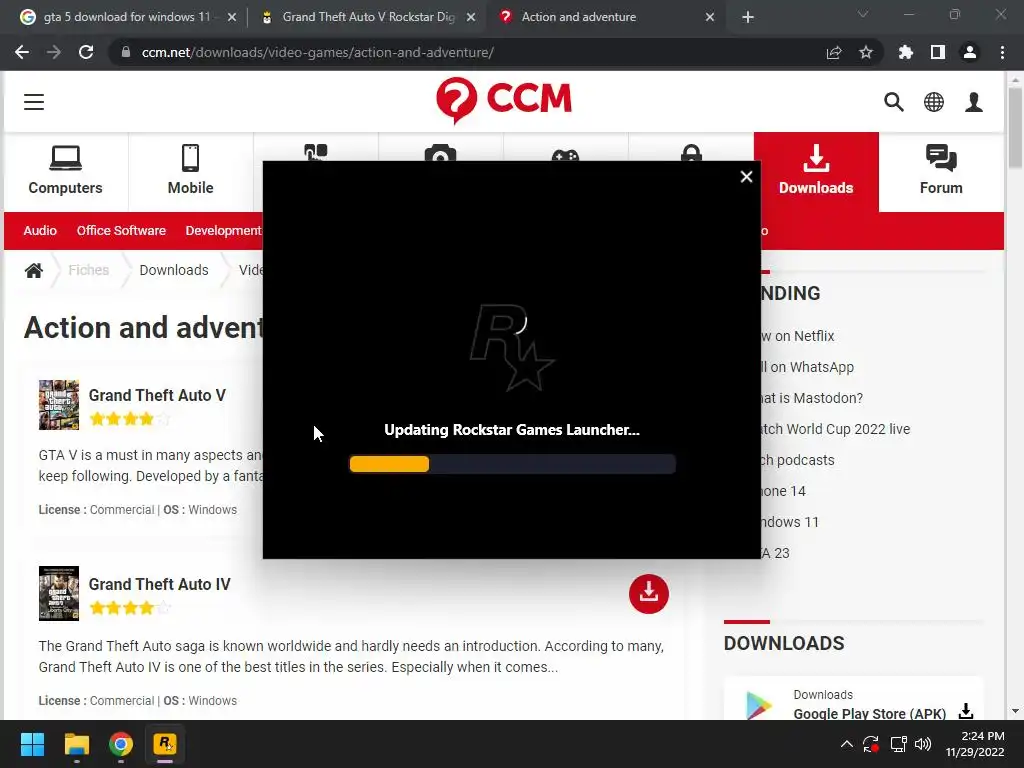Open the Google Play Store (APK) download link
1024x768 pixels.
(x=869, y=713)
